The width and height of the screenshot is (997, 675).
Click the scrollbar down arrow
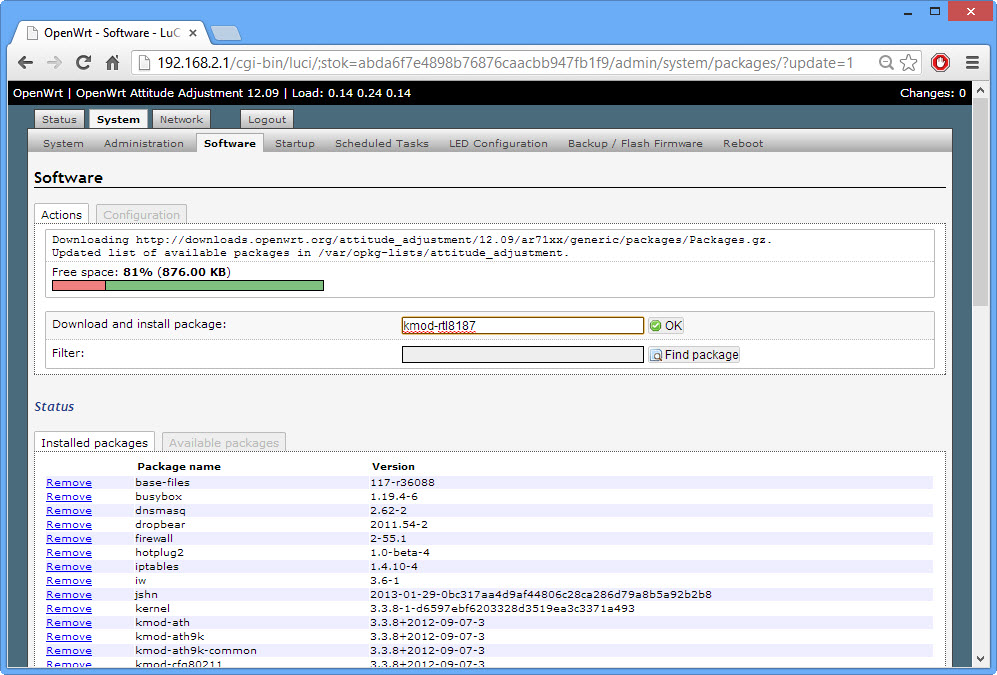(x=980, y=660)
